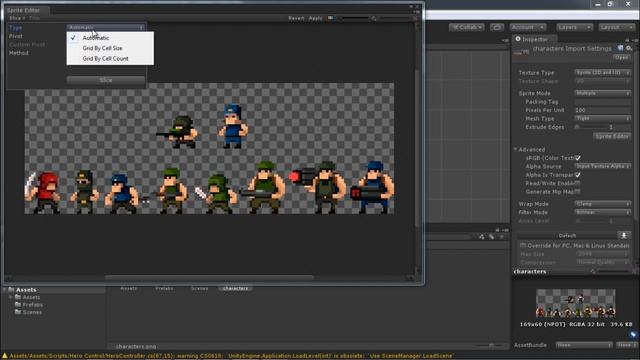Choose Automatic in the slice Type menu

click(x=110, y=38)
